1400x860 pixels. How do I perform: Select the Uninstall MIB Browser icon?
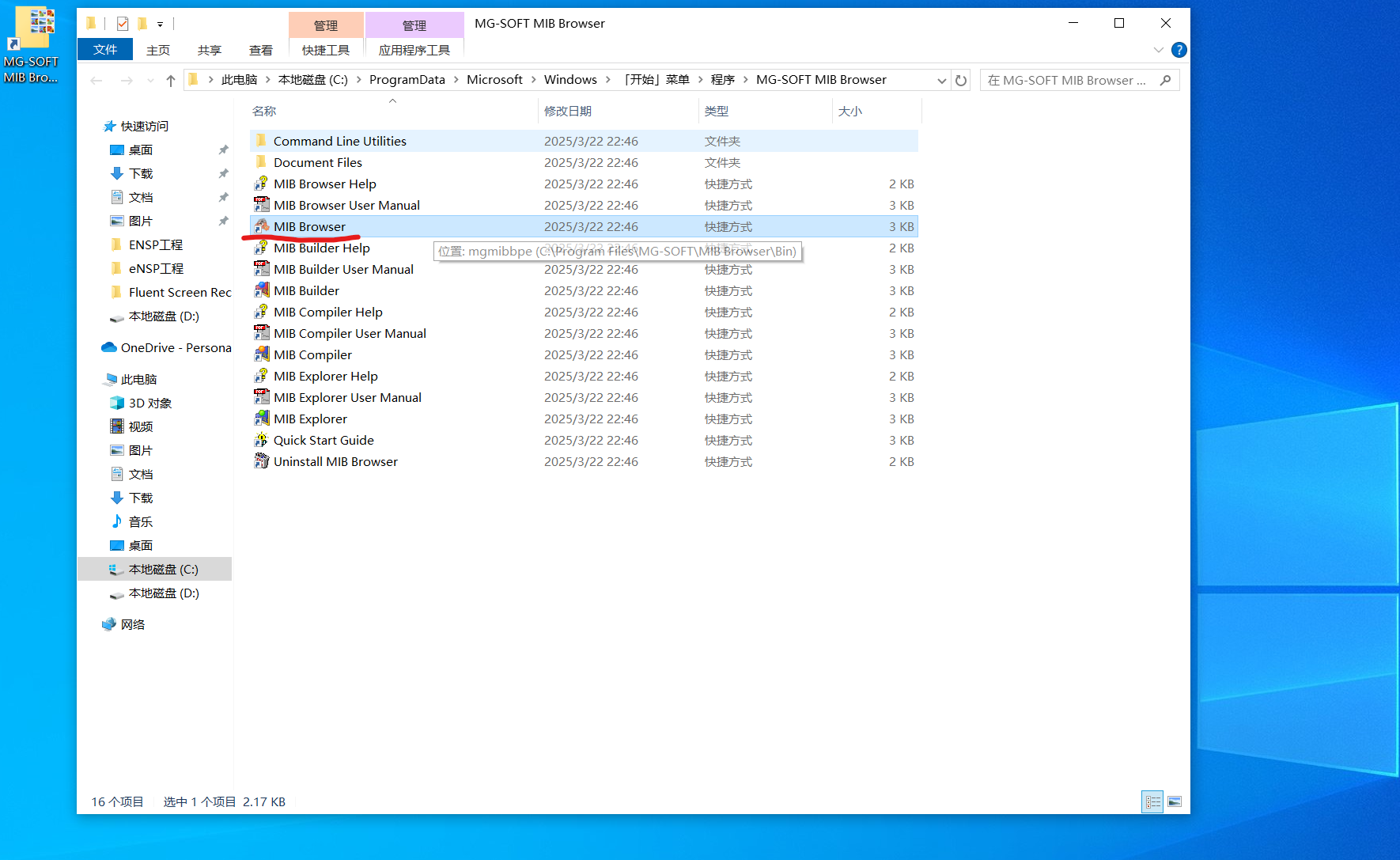click(x=261, y=461)
